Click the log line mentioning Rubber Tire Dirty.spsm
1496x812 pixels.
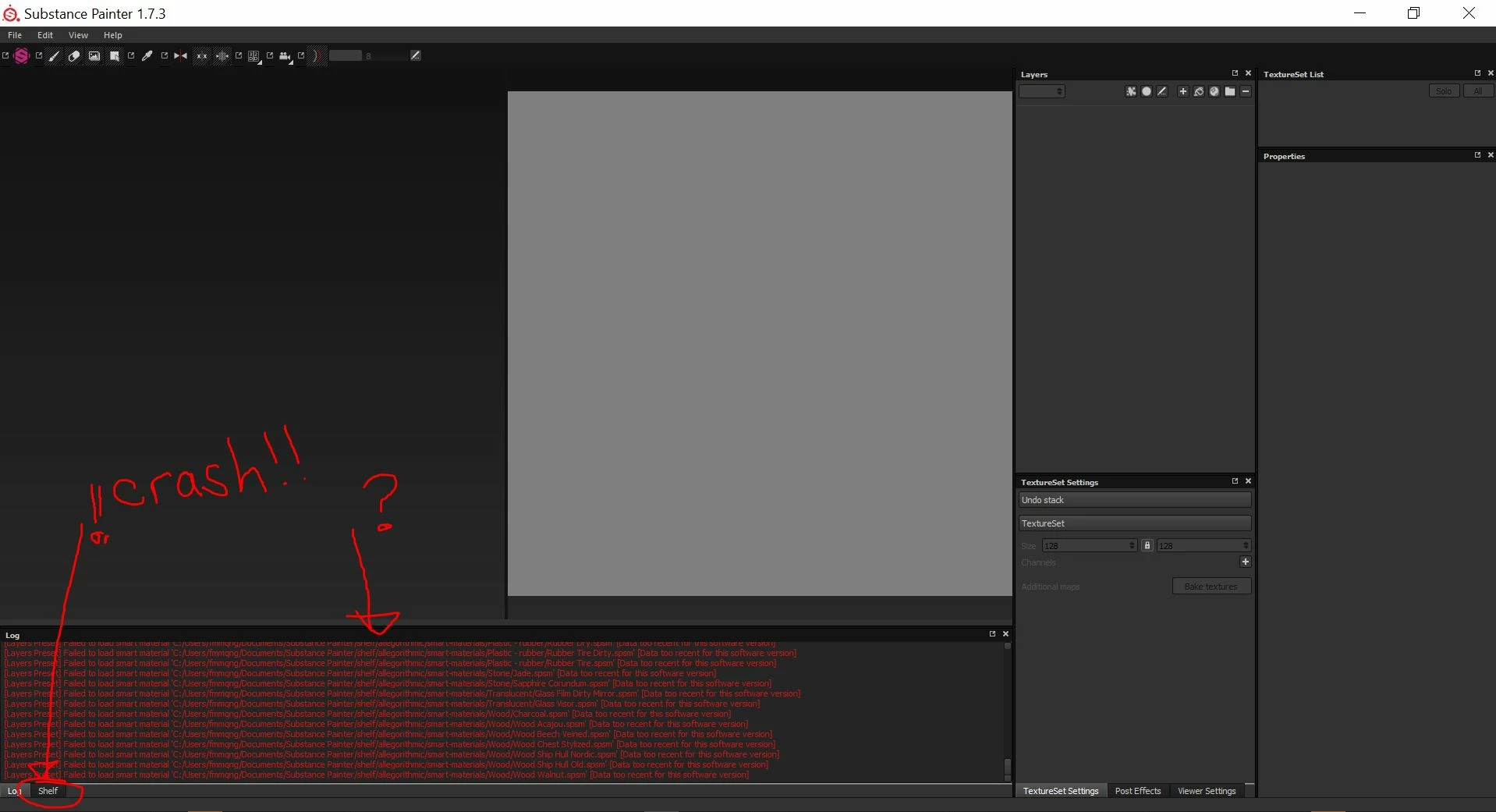(x=401, y=653)
